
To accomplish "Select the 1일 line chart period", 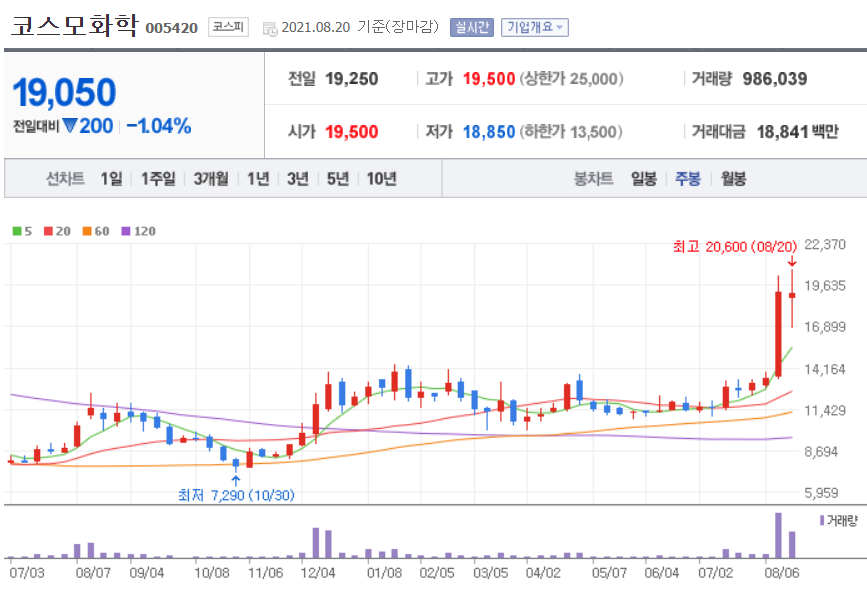I will pos(111,179).
